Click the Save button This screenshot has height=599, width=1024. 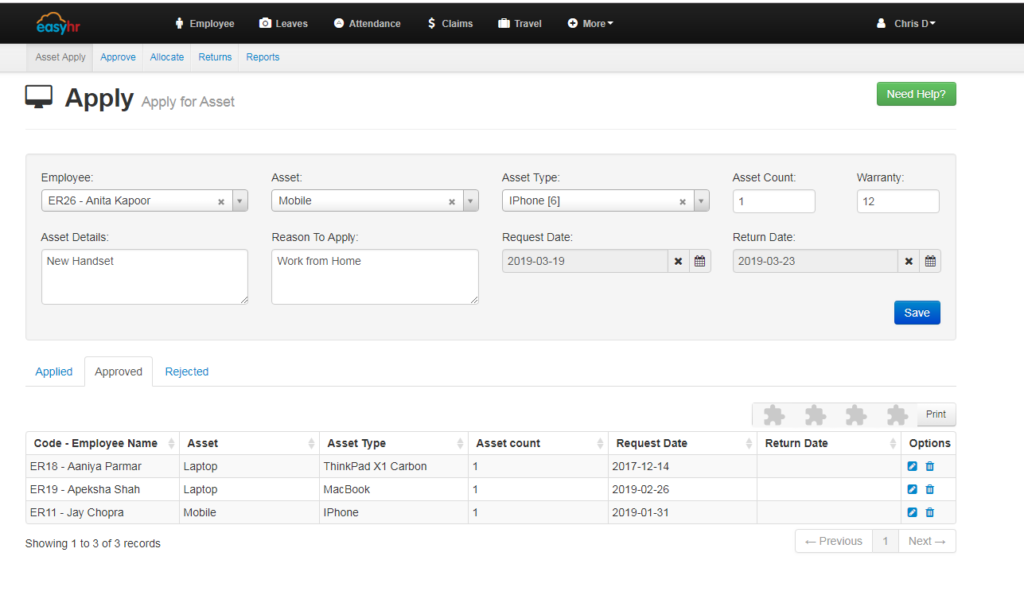click(916, 312)
